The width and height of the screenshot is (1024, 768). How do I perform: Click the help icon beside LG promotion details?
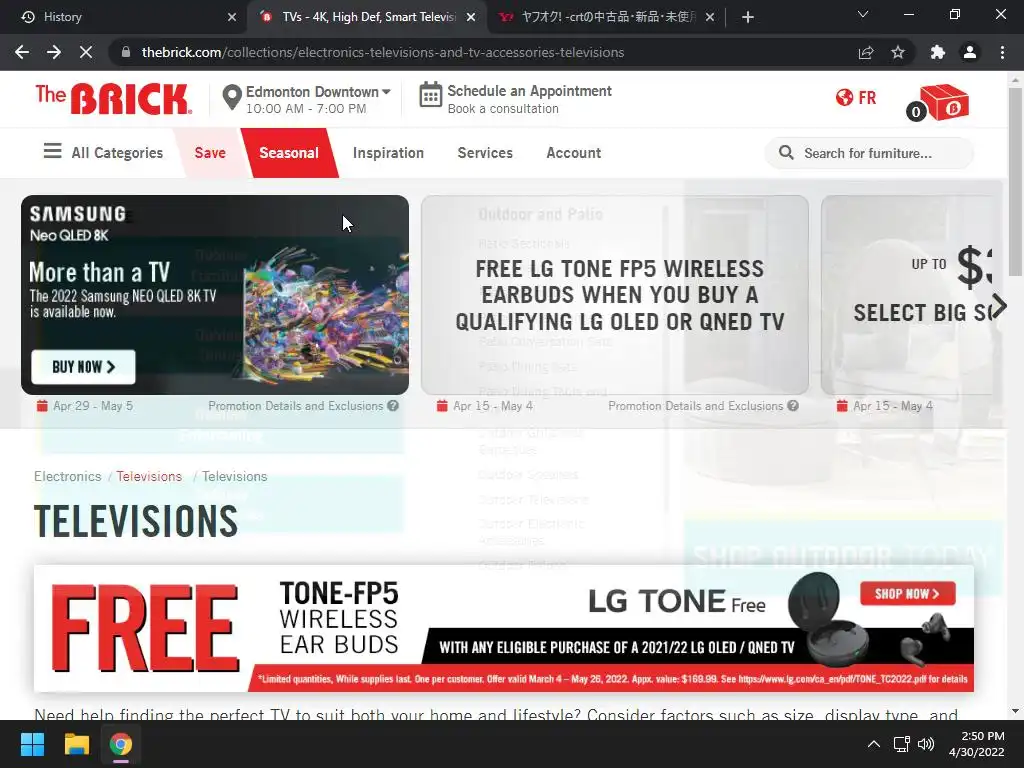[793, 406]
